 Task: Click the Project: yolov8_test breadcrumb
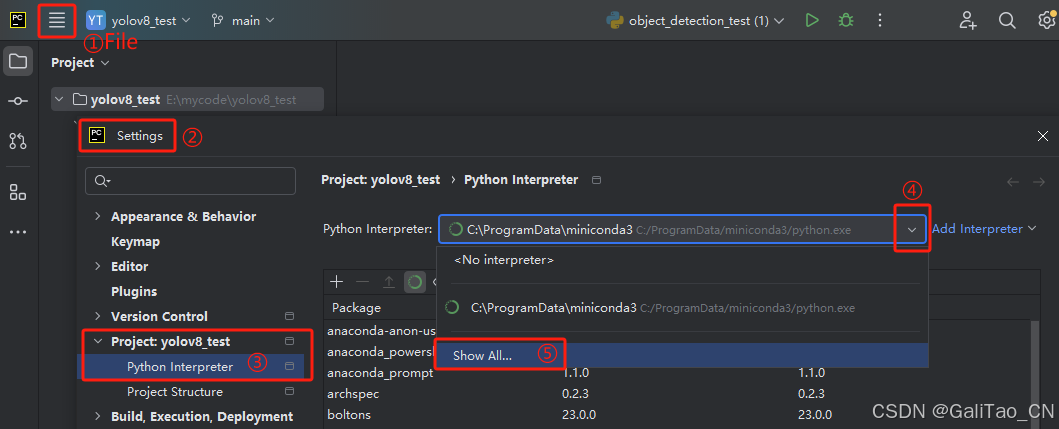pos(380,180)
